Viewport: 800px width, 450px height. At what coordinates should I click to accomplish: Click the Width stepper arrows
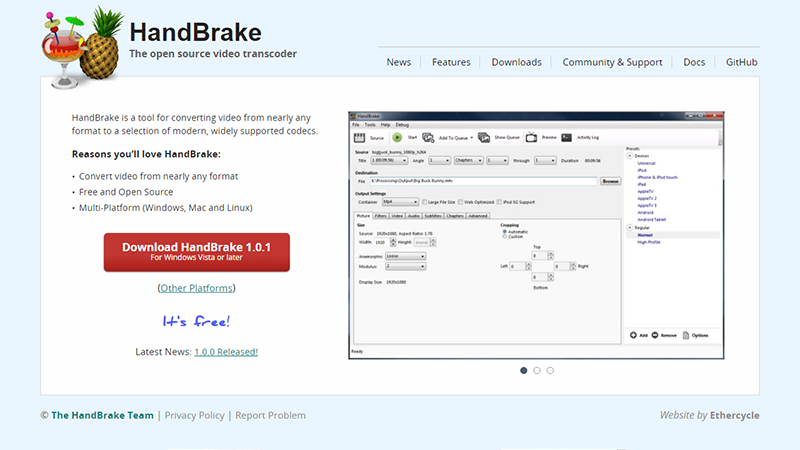click(393, 242)
